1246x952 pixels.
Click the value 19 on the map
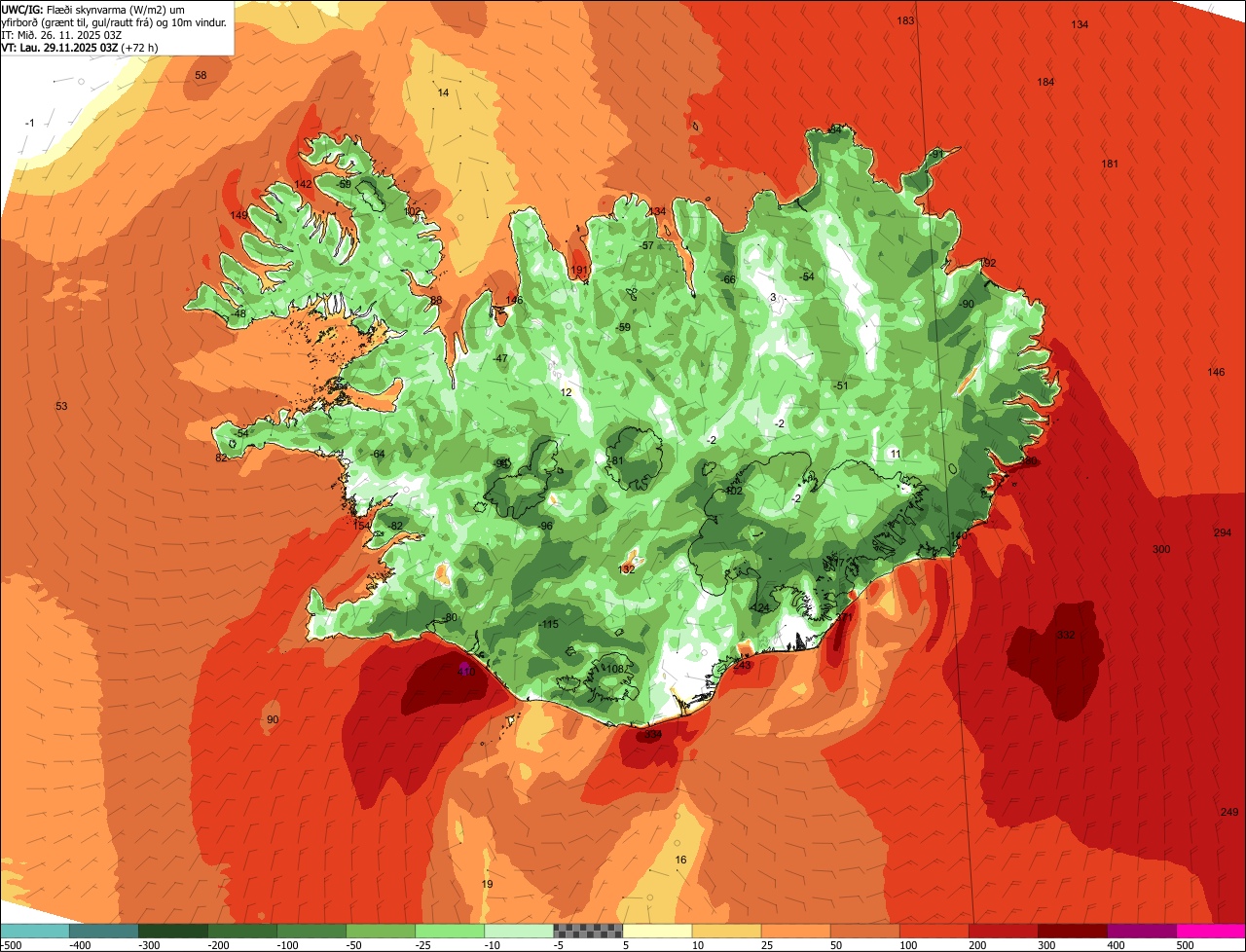tap(488, 884)
